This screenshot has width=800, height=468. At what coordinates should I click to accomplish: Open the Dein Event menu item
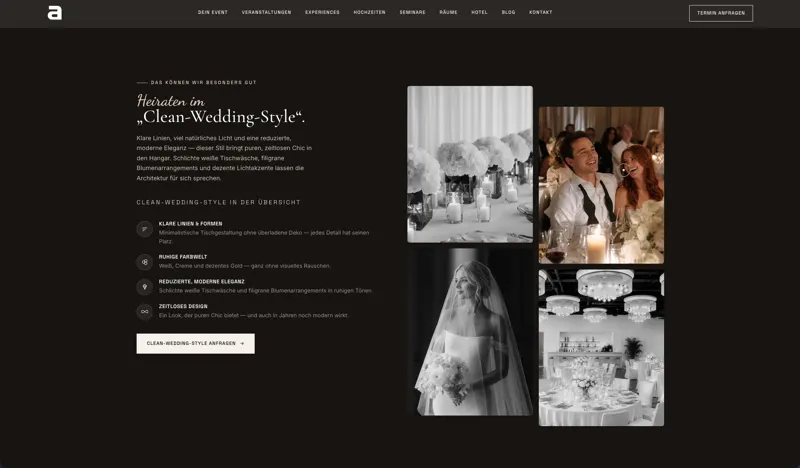(213, 12)
